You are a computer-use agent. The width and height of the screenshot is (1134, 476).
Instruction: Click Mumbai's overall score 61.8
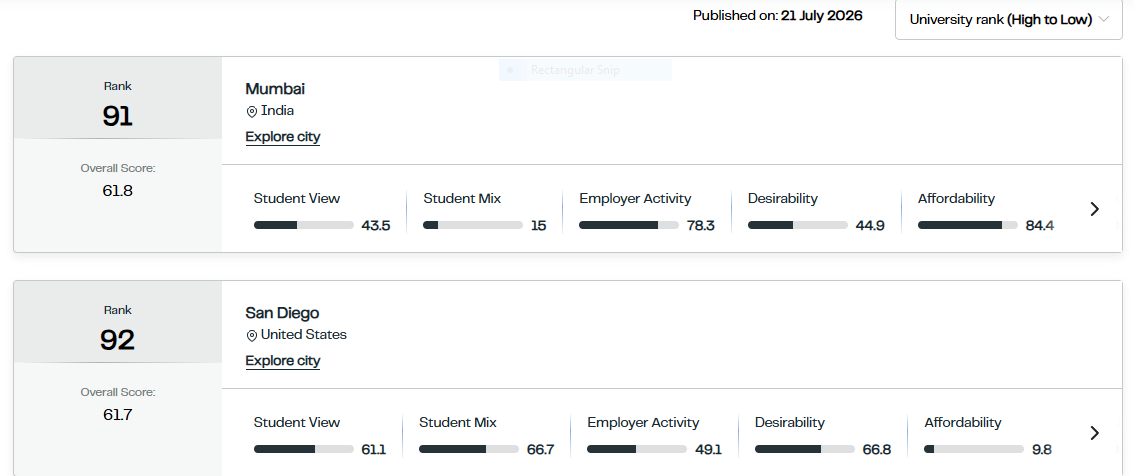pos(118,191)
